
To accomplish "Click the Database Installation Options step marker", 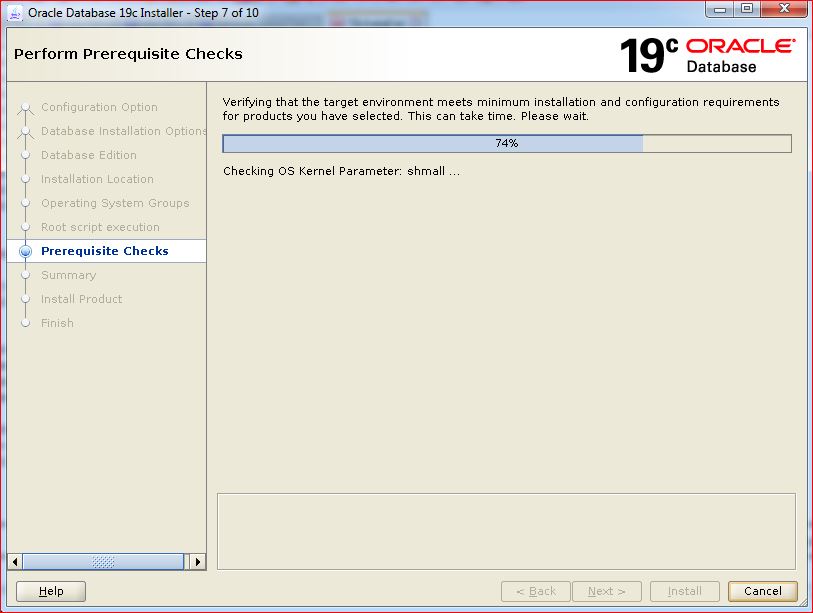I will [25, 132].
